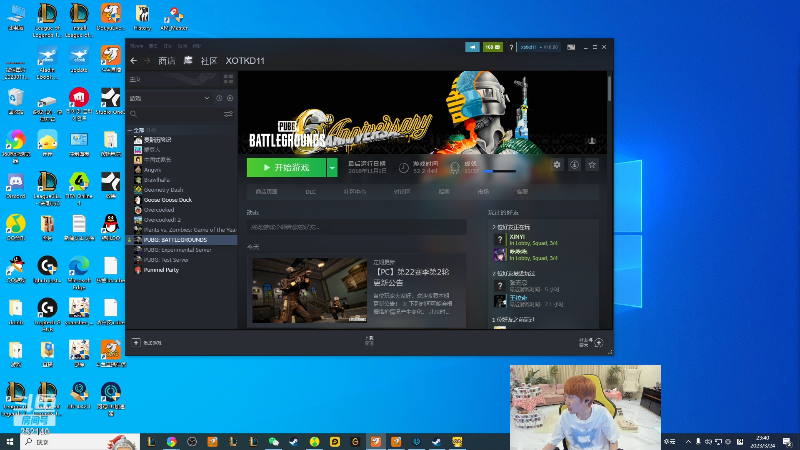Open the QQ penguin desktop icon

point(111,228)
